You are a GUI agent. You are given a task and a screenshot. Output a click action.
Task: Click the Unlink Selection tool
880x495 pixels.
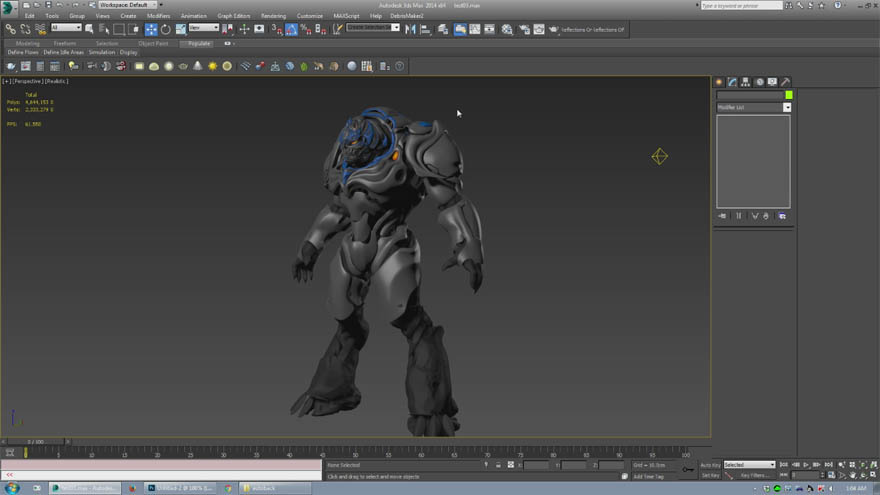coord(25,29)
